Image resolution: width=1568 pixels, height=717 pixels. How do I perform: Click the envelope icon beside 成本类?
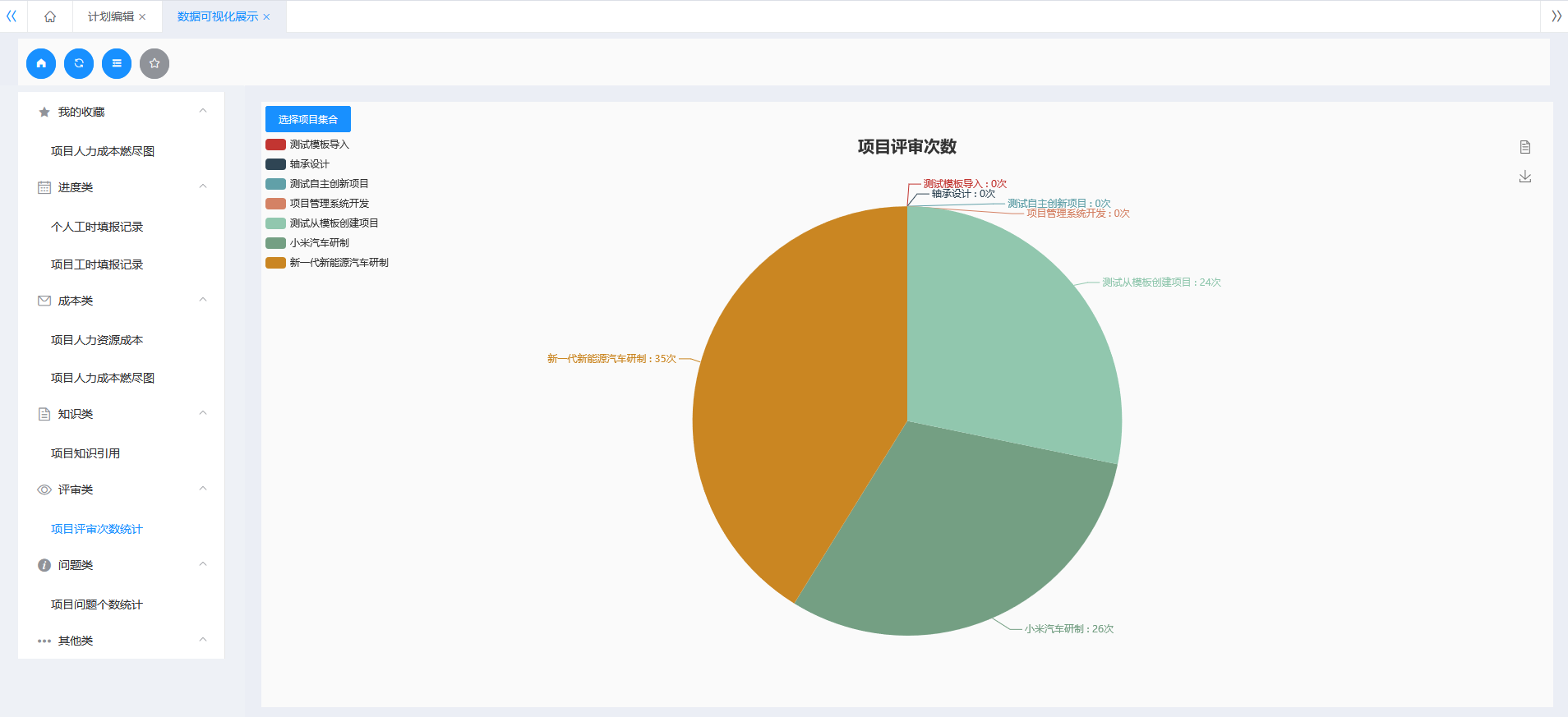pos(44,301)
